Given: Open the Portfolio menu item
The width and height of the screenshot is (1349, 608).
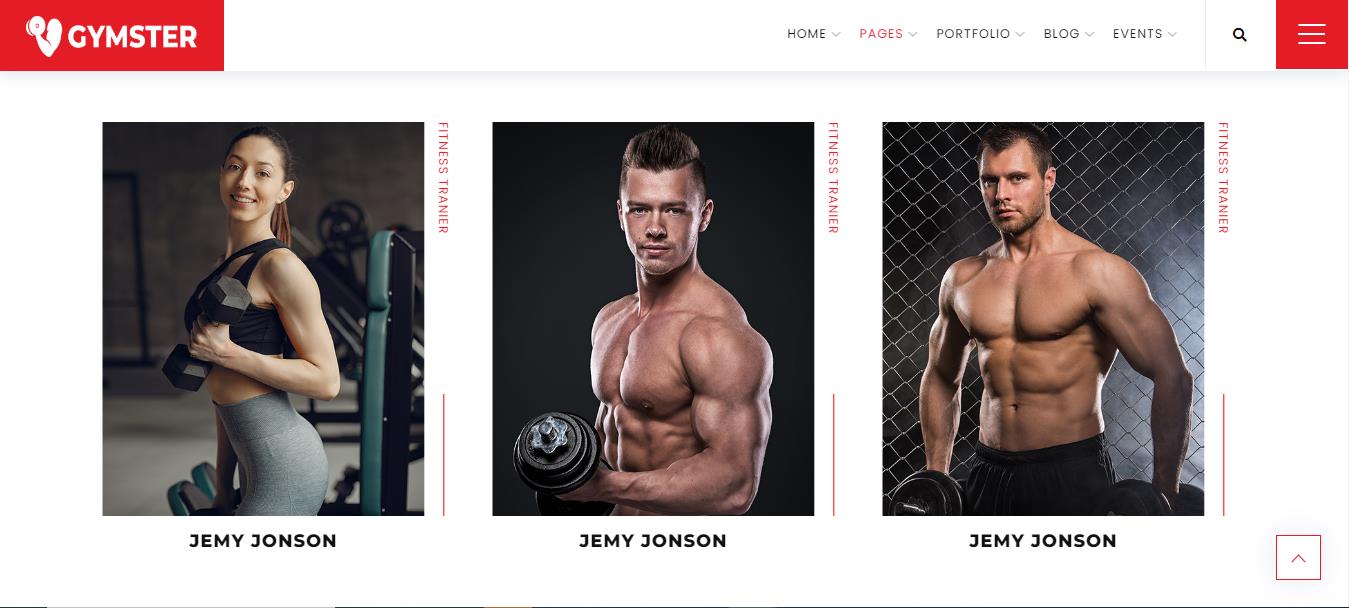Looking at the screenshot, I should pyautogui.click(x=973, y=34).
